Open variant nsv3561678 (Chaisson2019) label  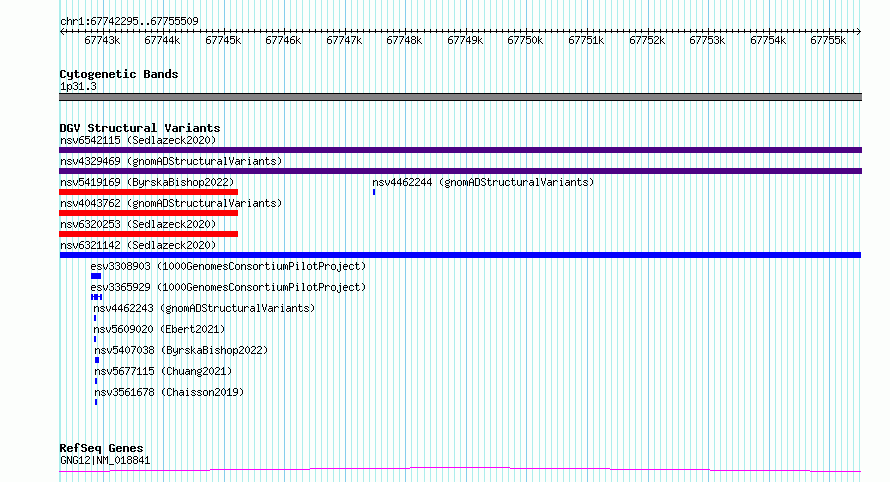[169, 392]
